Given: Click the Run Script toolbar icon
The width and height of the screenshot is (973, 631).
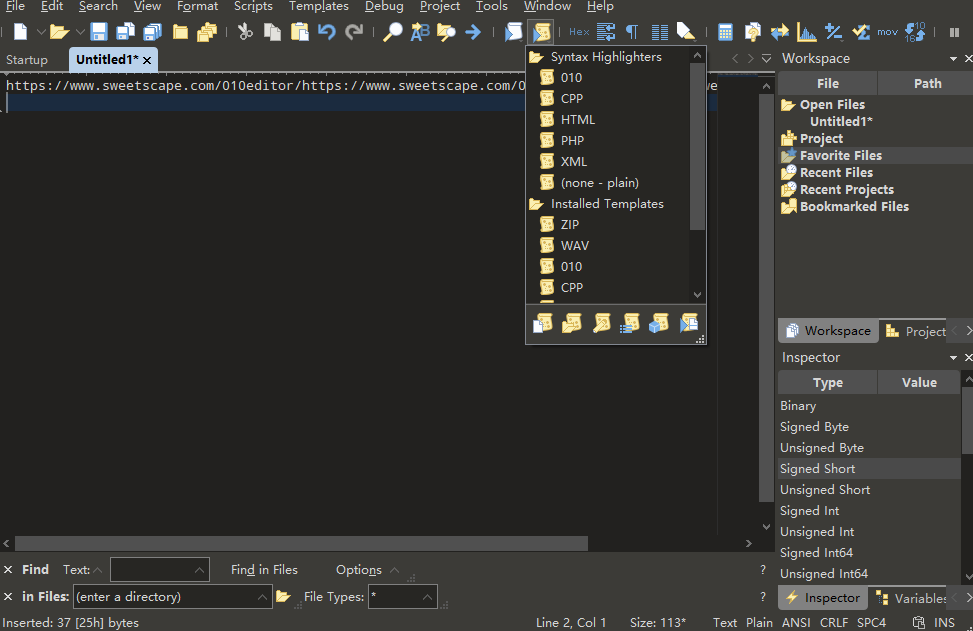Looking at the screenshot, I should (x=513, y=32).
